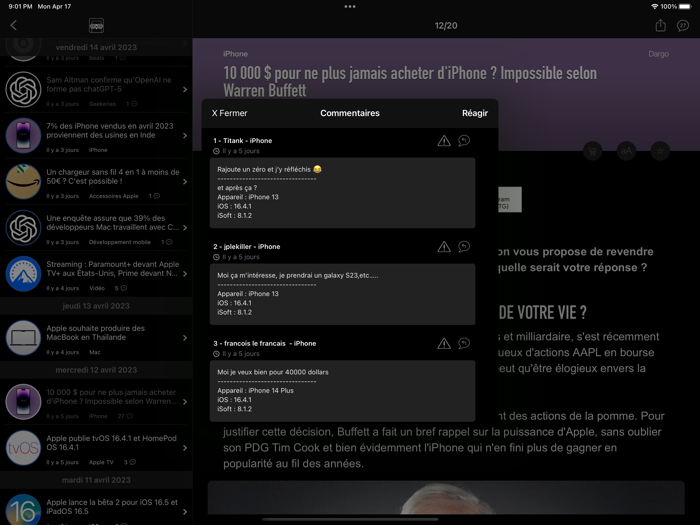Select '1 - Titank - iPhone' comment author
Viewport: 700px width, 525px height.
(x=242, y=141)
